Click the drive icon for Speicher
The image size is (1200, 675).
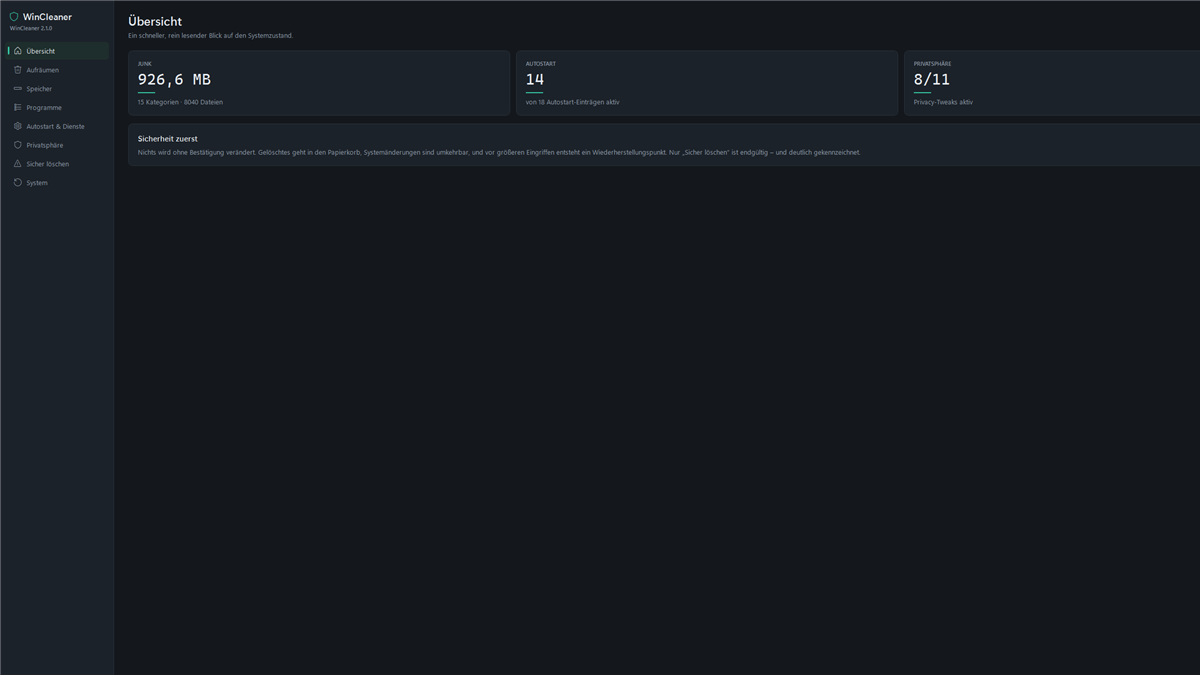click(18, 89)
